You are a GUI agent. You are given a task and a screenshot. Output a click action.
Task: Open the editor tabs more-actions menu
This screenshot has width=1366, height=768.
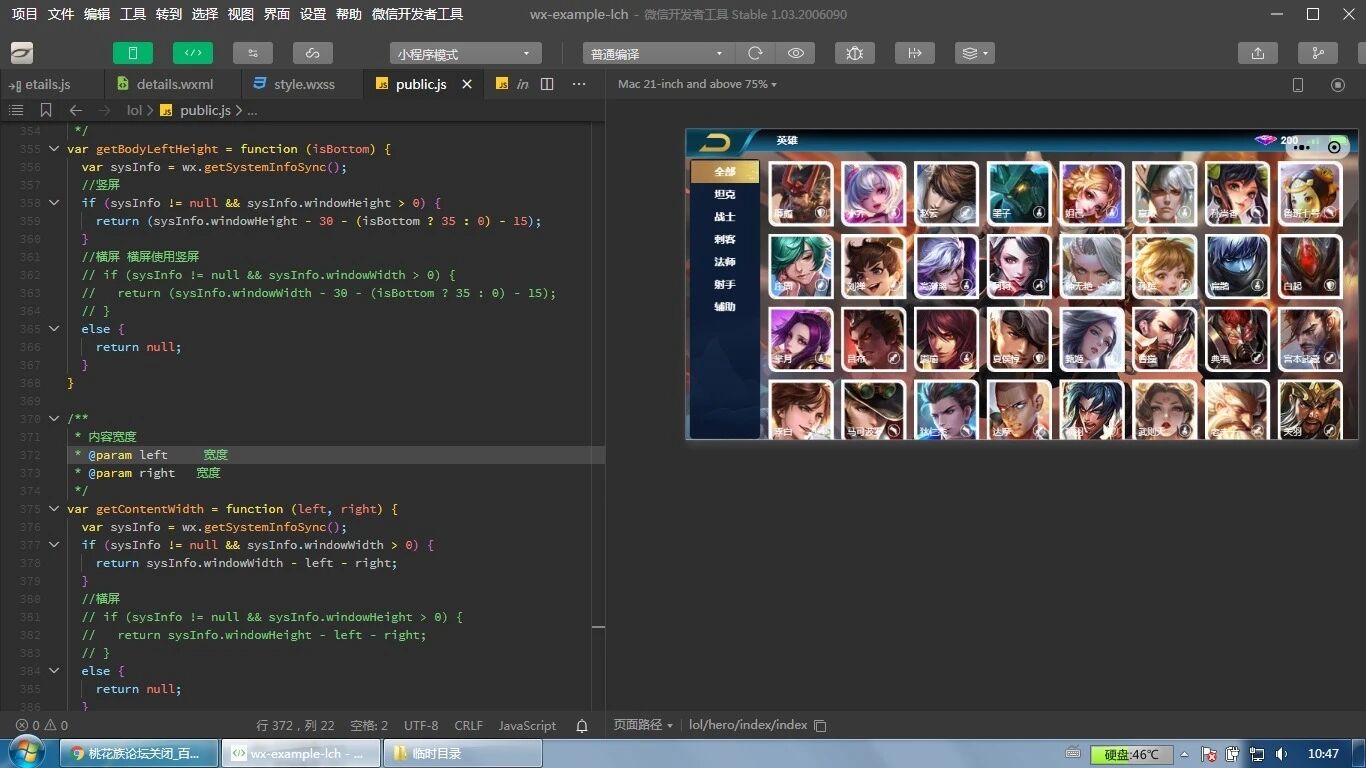(579, 84)
